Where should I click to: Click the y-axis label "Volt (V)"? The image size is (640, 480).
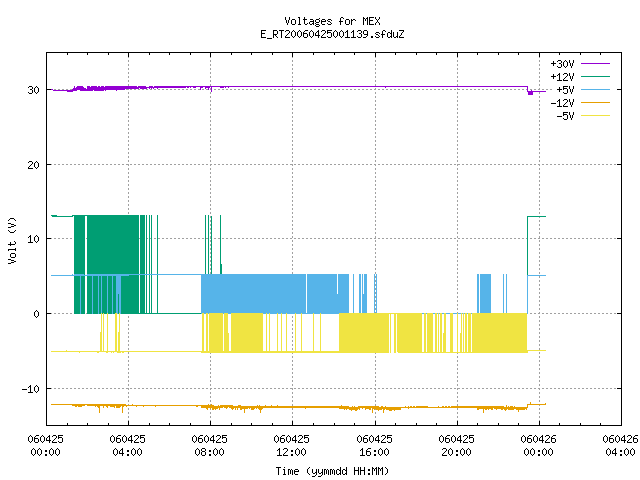12,240
